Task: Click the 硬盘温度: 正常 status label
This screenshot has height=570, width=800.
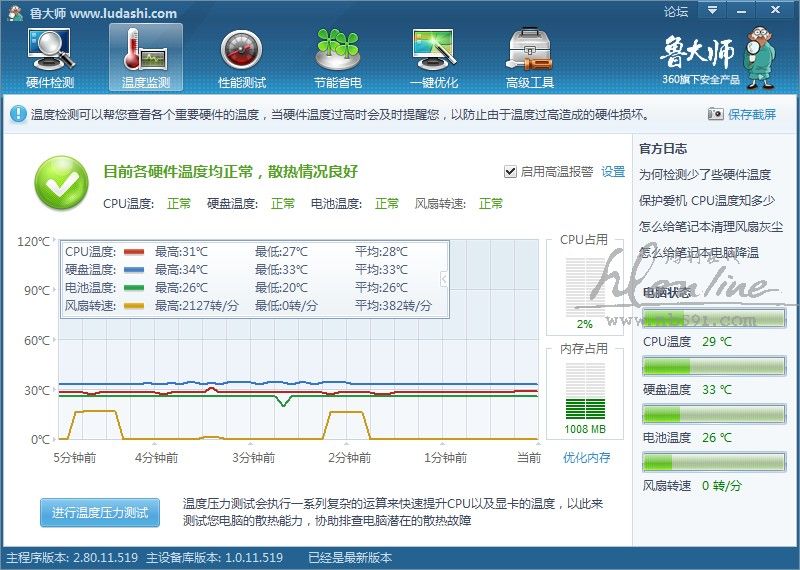Action: 251,204
